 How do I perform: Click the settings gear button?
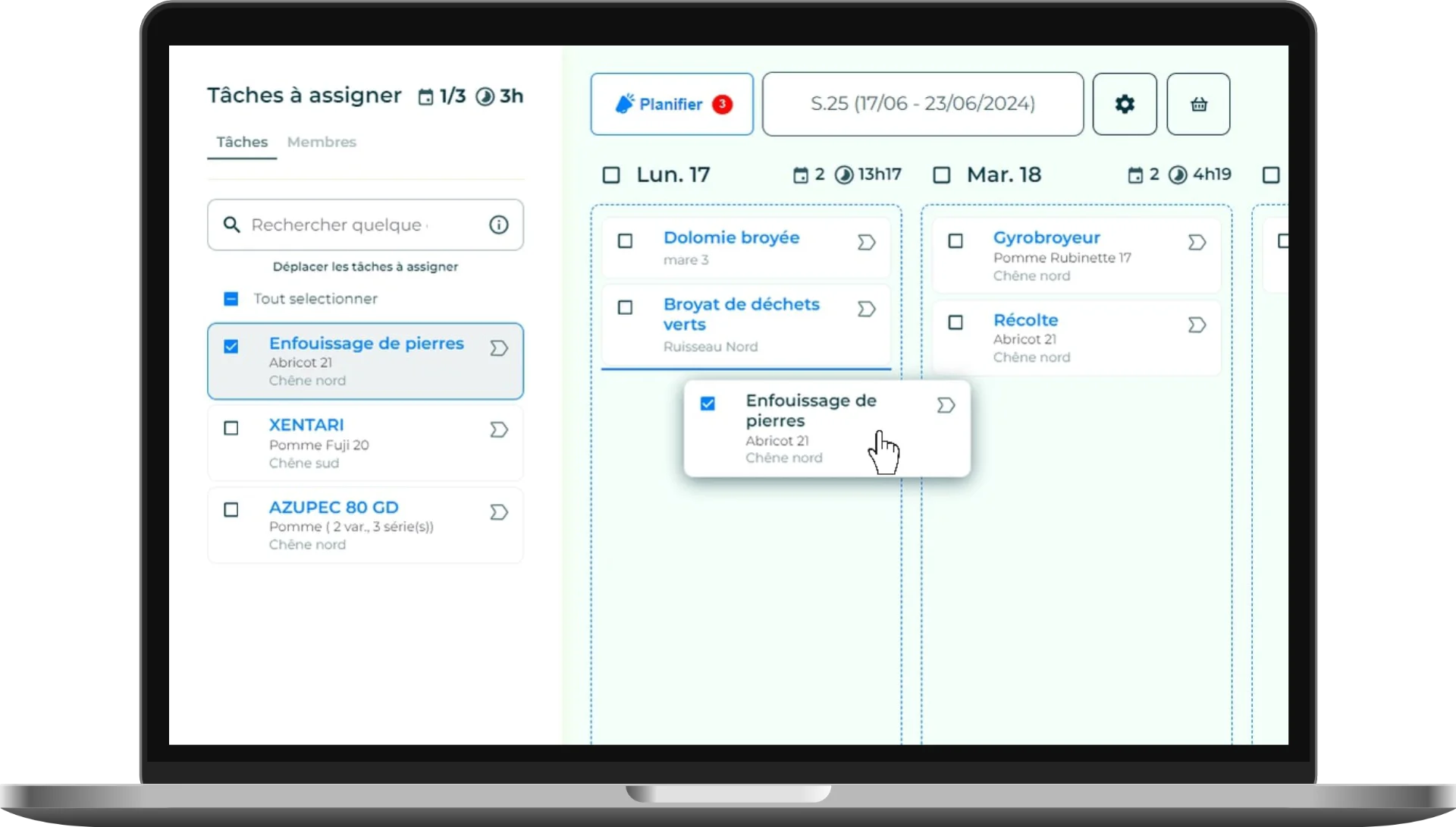(1124, 104)
